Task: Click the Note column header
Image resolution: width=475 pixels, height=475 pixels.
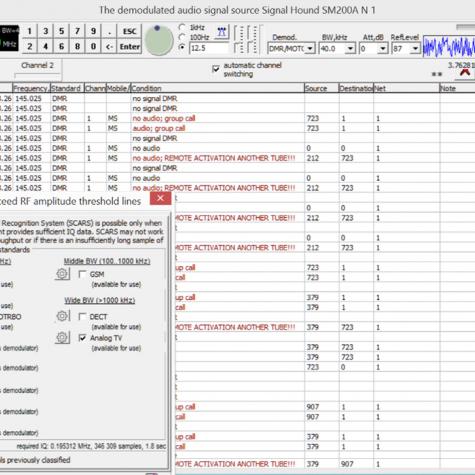Action: (457, 88)
